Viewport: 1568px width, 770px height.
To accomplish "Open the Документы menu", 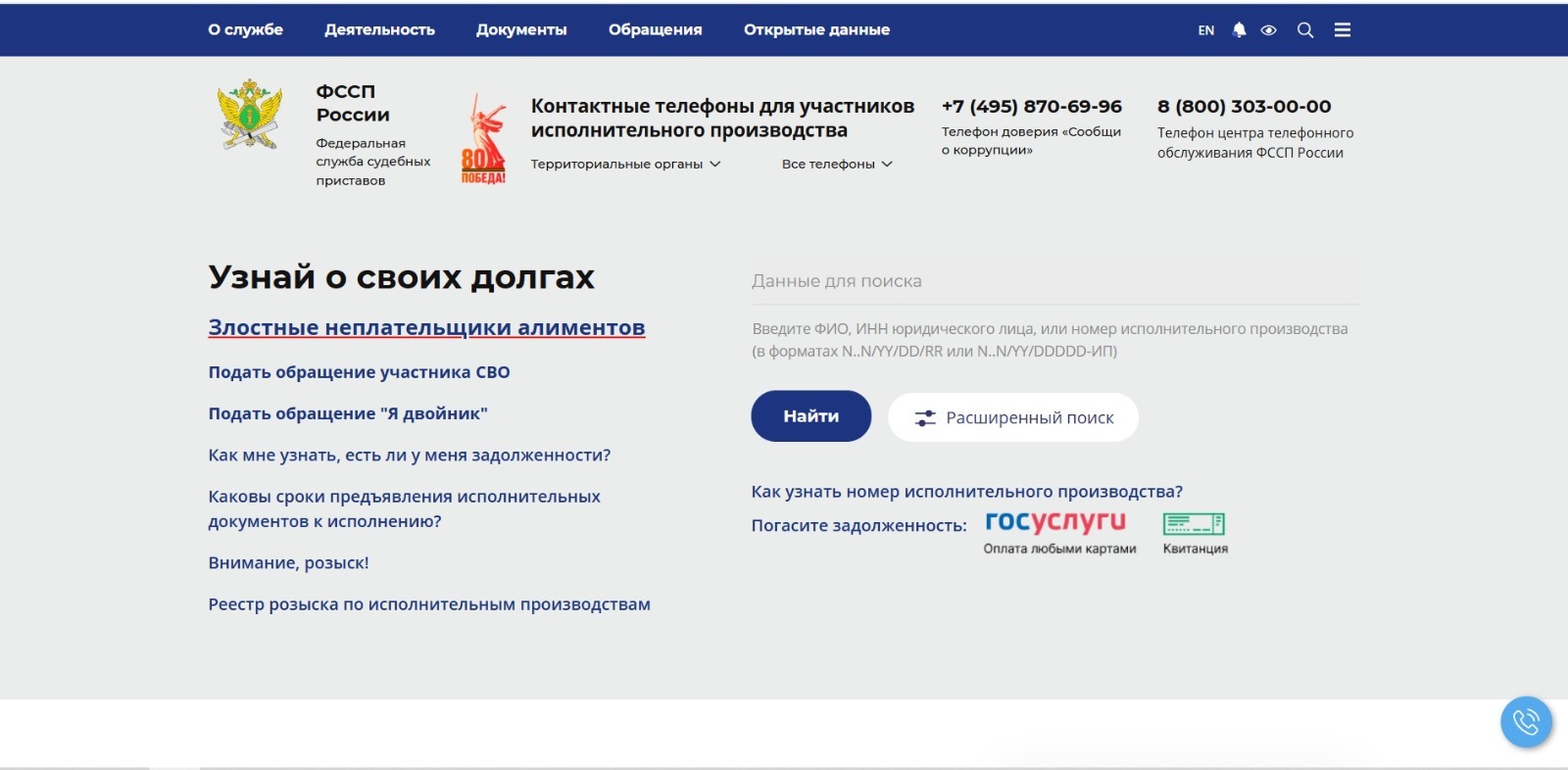I will pos(521,29).
